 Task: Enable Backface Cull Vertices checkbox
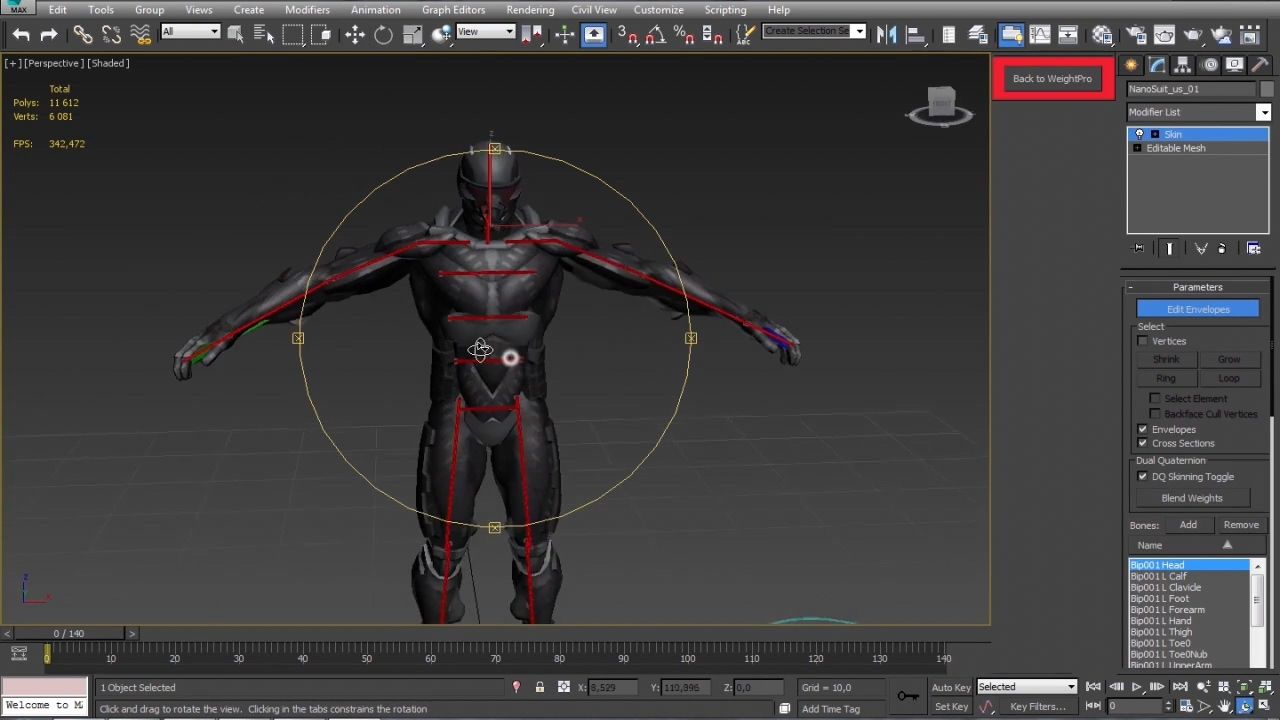[x=1155, y=414]
